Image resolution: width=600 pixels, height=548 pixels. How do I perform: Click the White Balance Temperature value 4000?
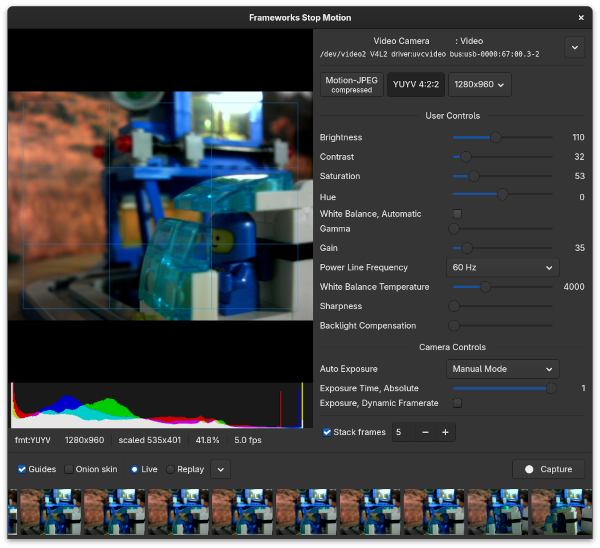pos(574,287)
